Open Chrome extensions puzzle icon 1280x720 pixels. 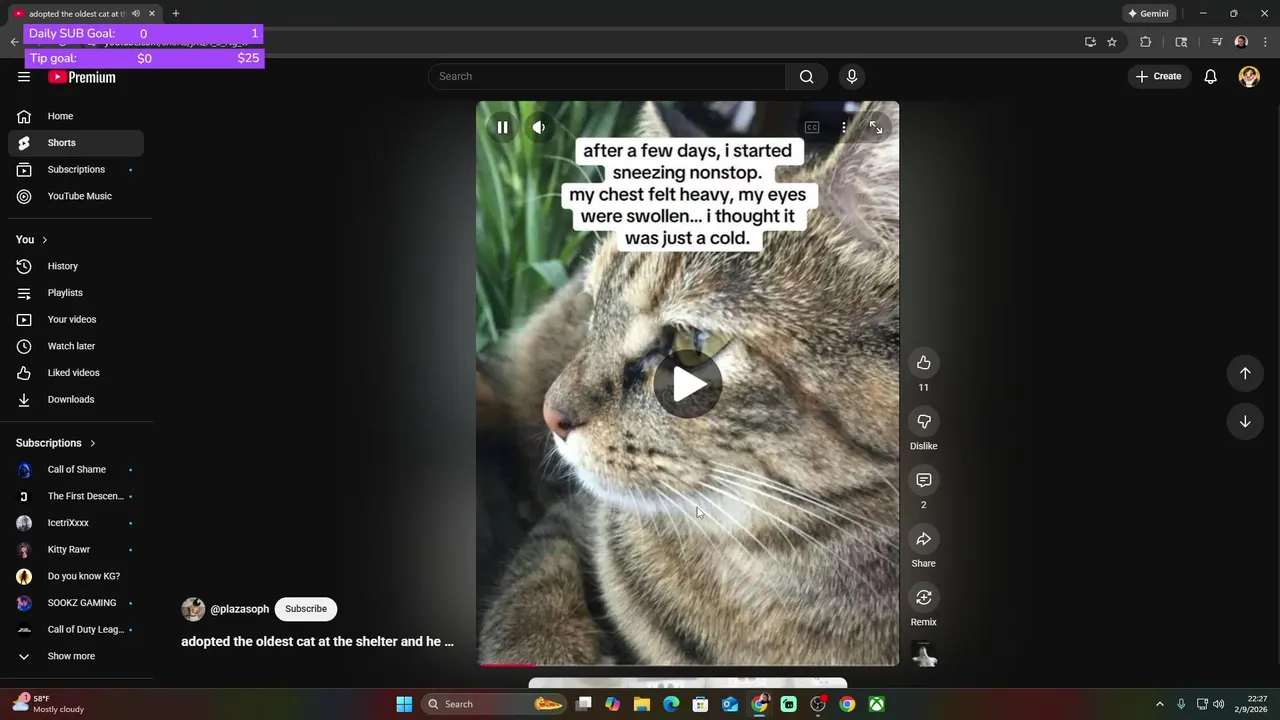[1146, 42]
